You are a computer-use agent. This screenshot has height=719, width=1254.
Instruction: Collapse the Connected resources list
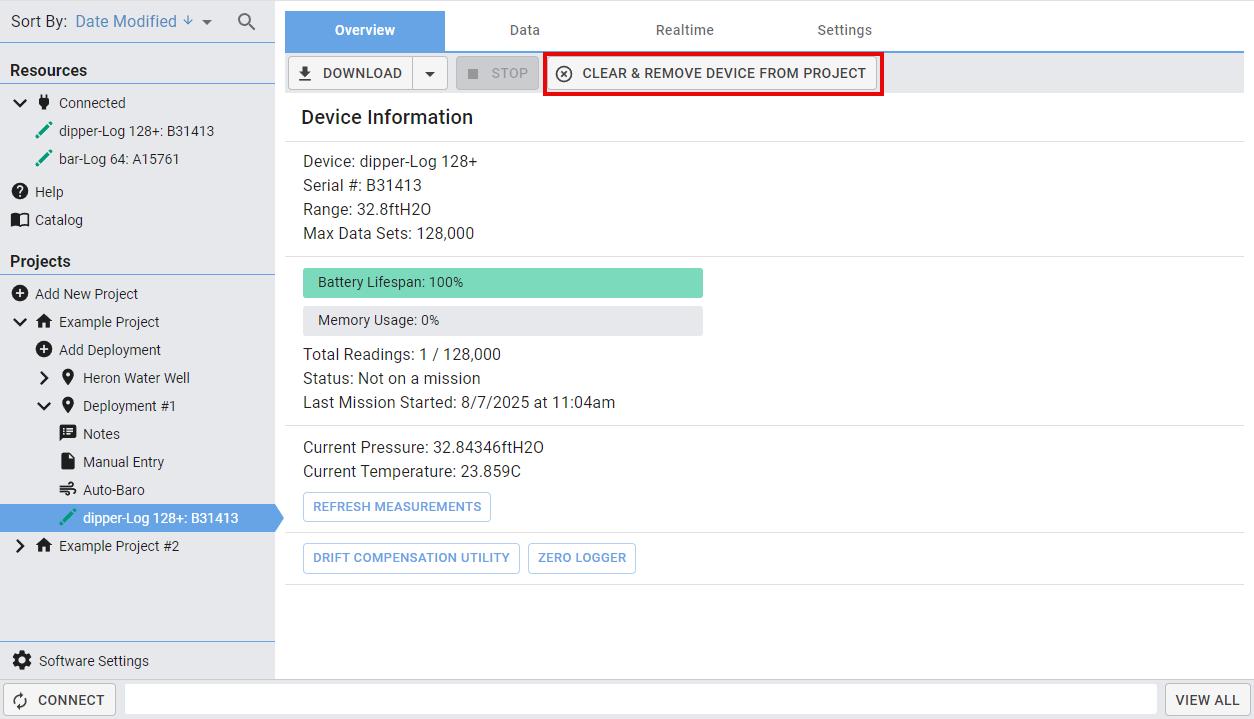tap(20, 103)
